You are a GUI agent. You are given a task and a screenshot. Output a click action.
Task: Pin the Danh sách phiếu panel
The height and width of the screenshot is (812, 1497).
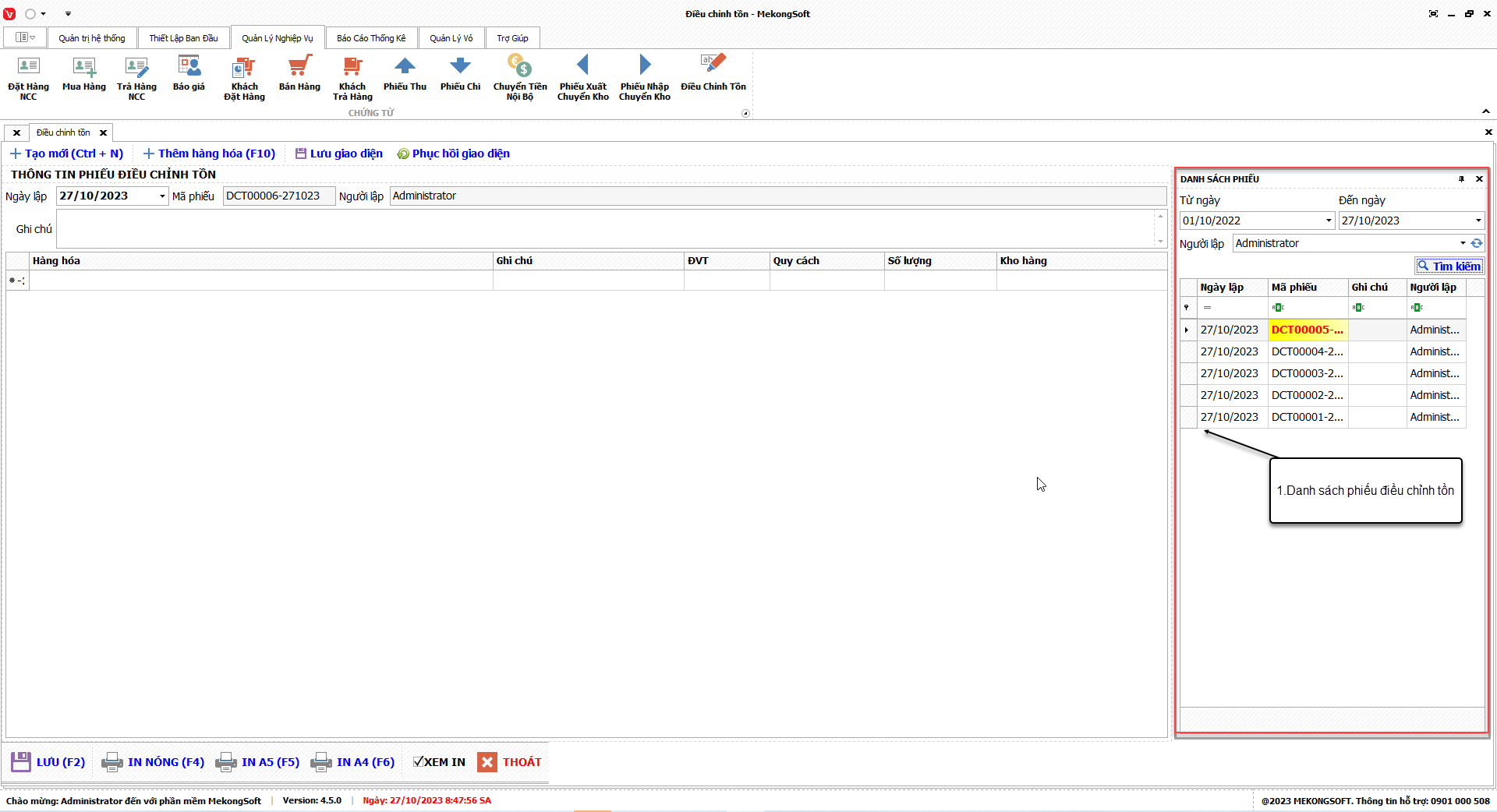coord(1461,179)
